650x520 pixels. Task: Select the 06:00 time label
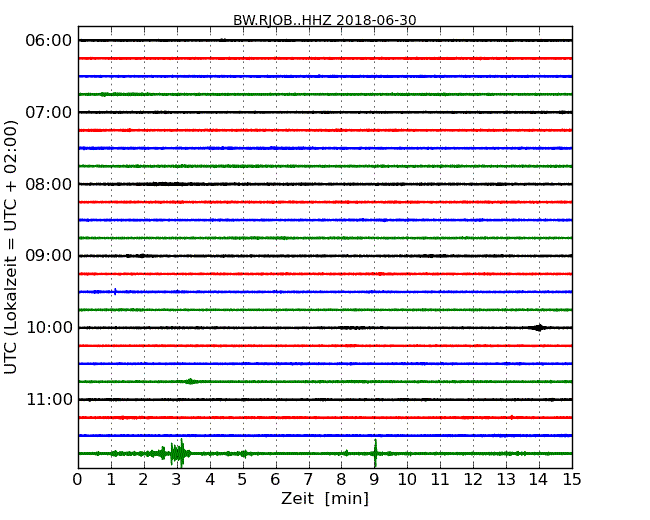(49, 41)
